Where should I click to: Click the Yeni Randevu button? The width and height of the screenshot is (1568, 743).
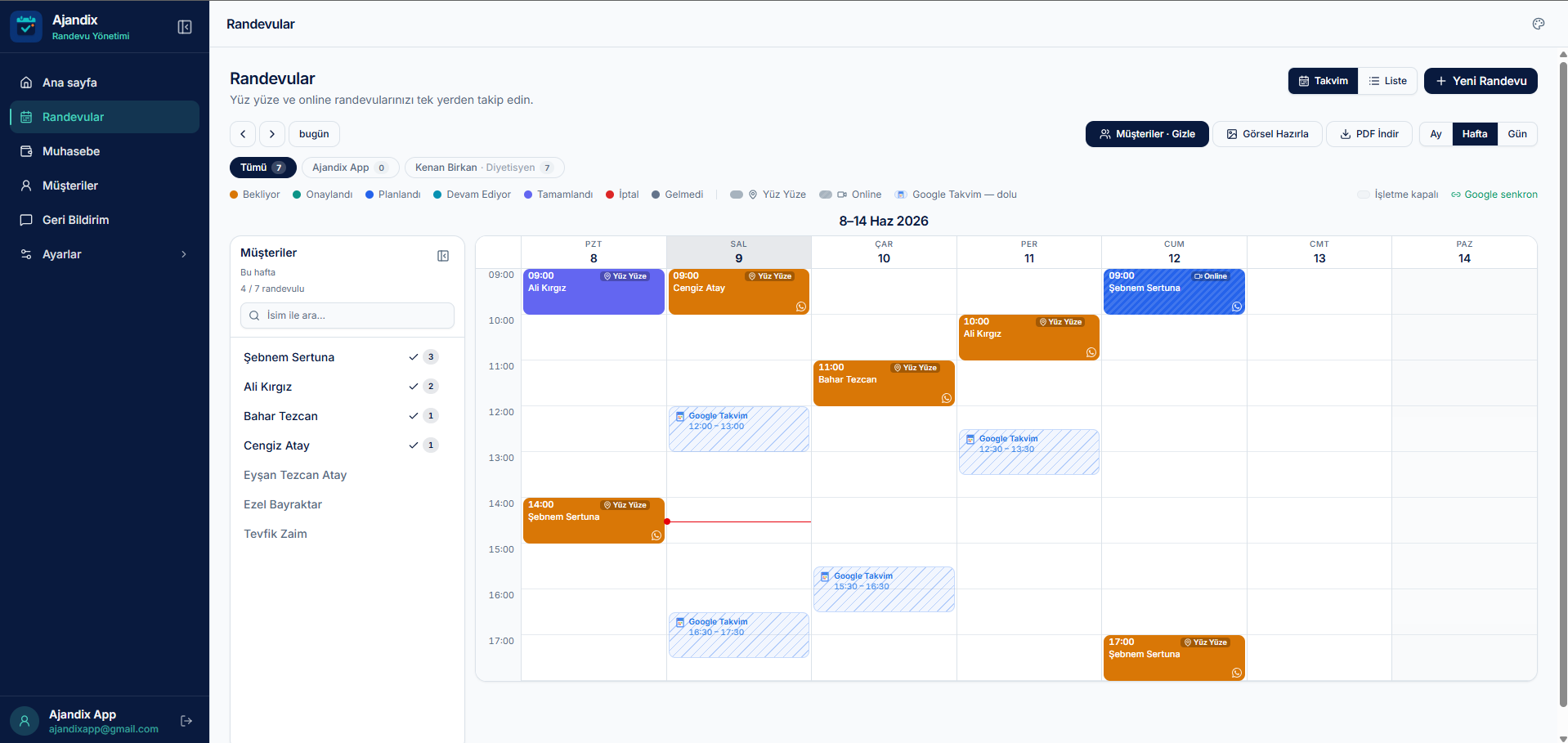1481,81
